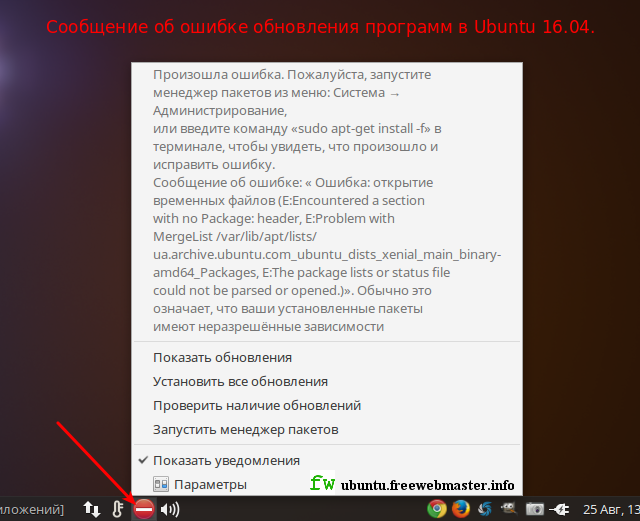This screenshot has width=640, height=521.
Task: Choose Установить все обновления
Action: coord(327,381)
